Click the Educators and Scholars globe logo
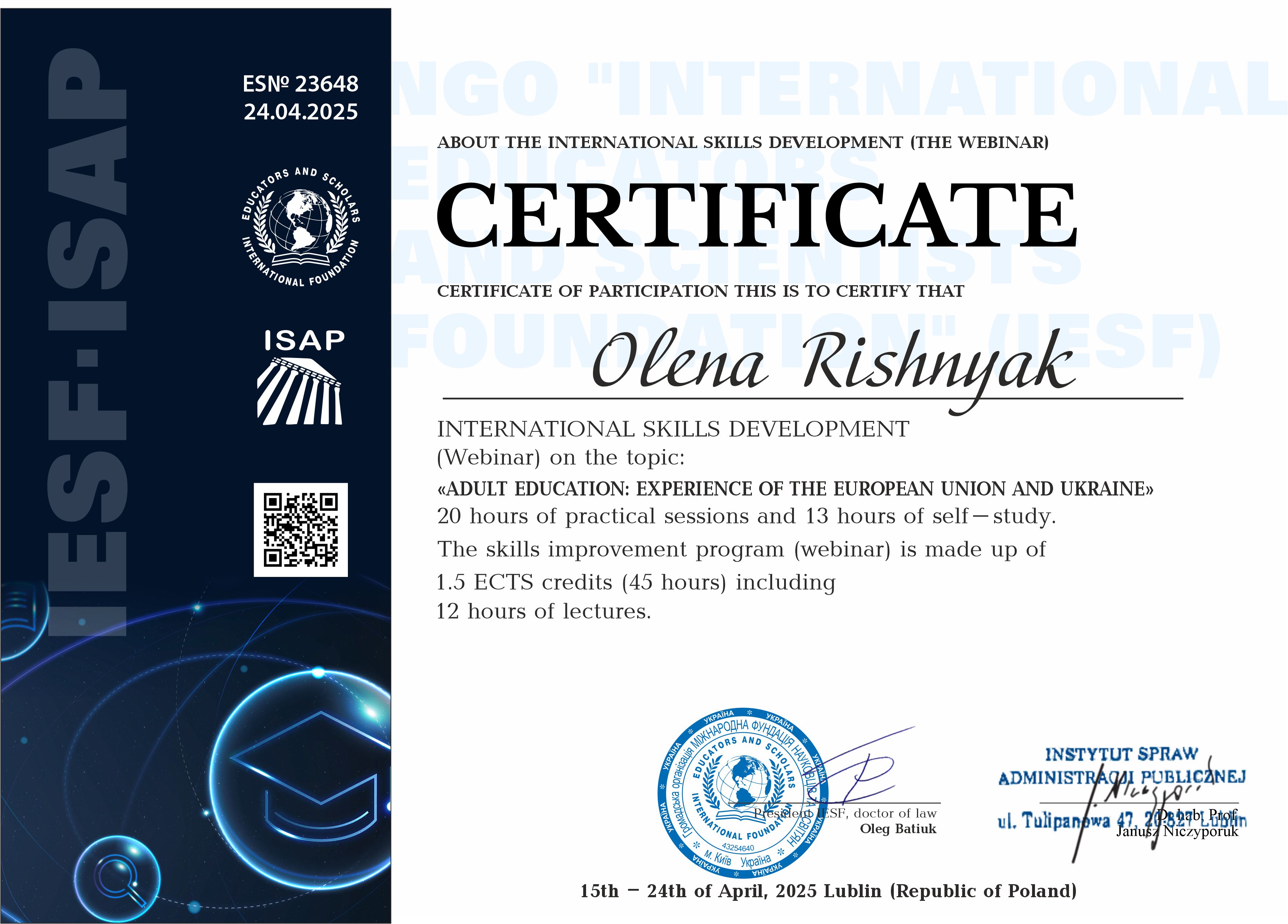This screenshot has width=1288, height=924. point(300,227)
